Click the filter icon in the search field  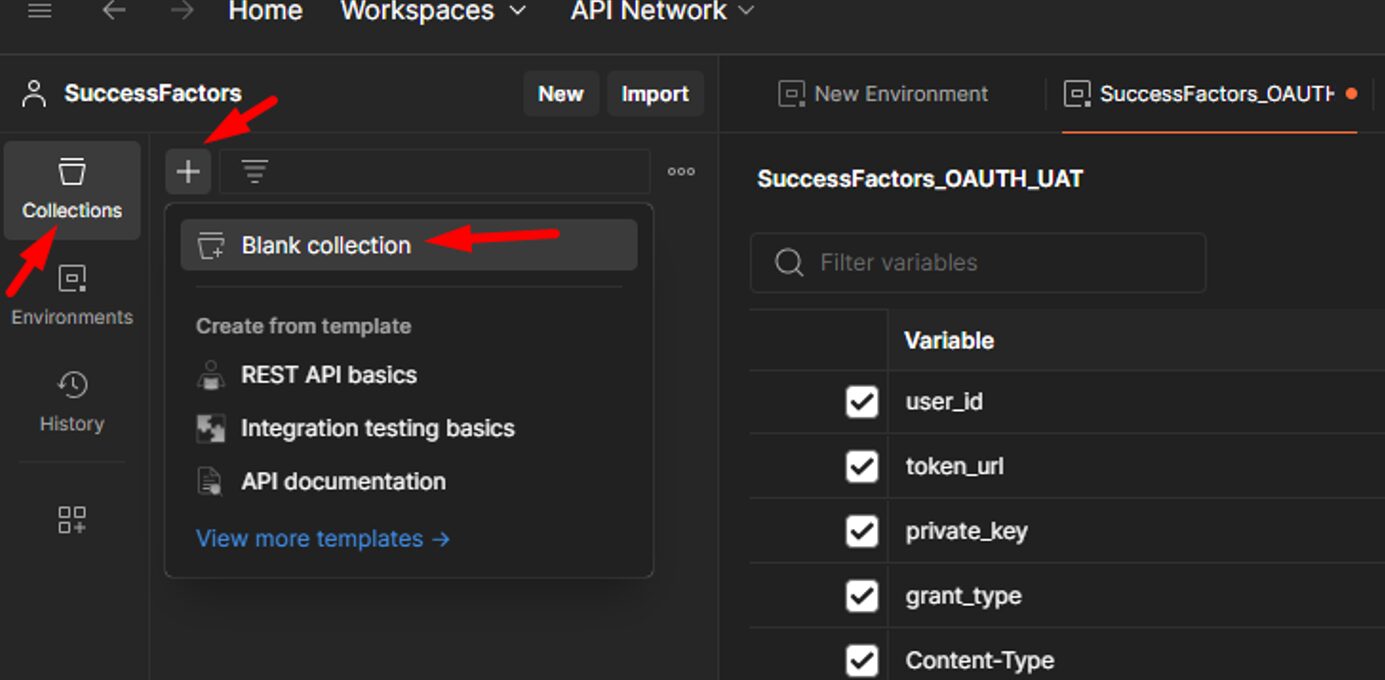point(255,172)
